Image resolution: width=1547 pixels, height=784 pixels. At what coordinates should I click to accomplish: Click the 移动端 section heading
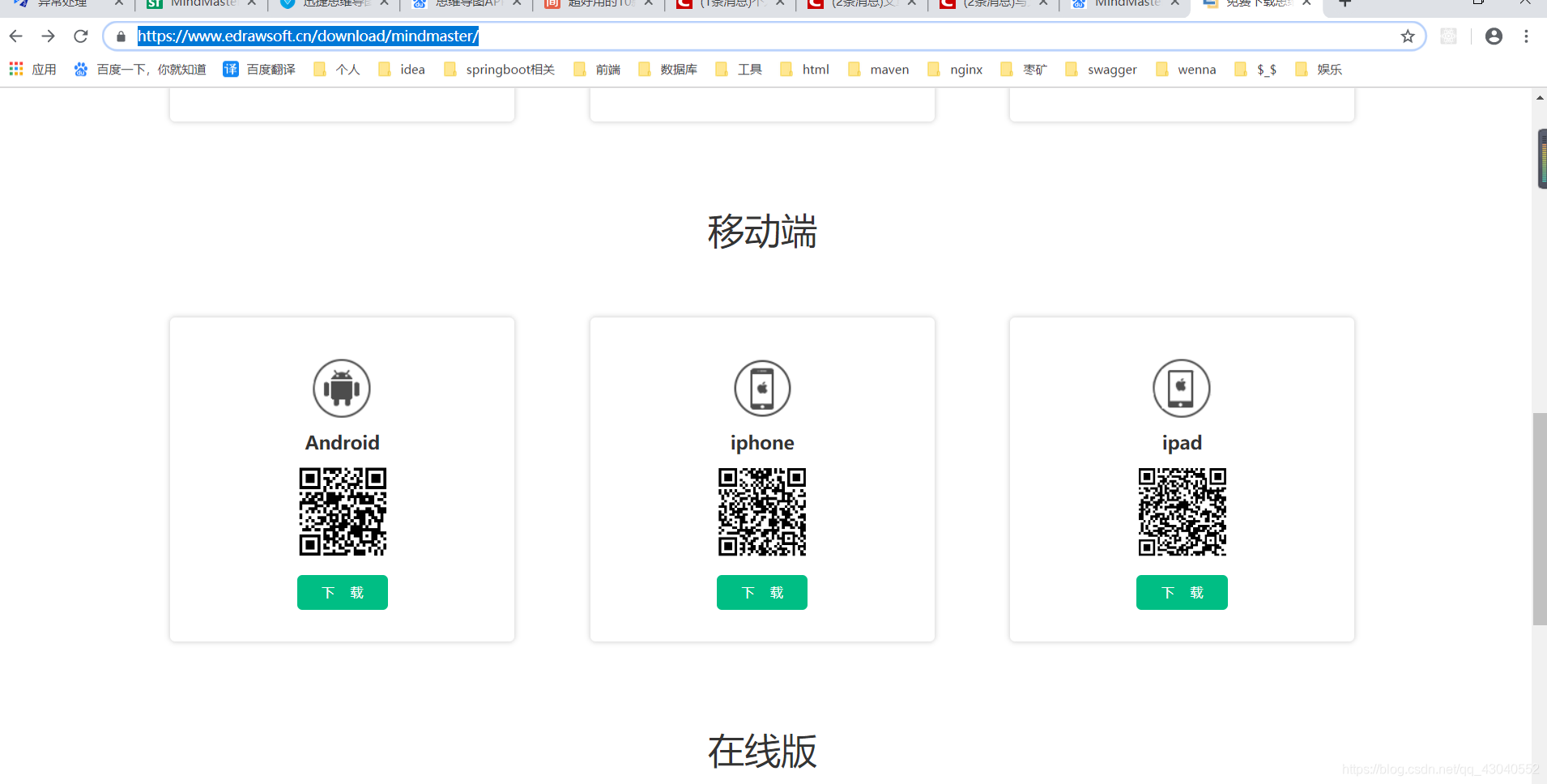pos(762,232)
